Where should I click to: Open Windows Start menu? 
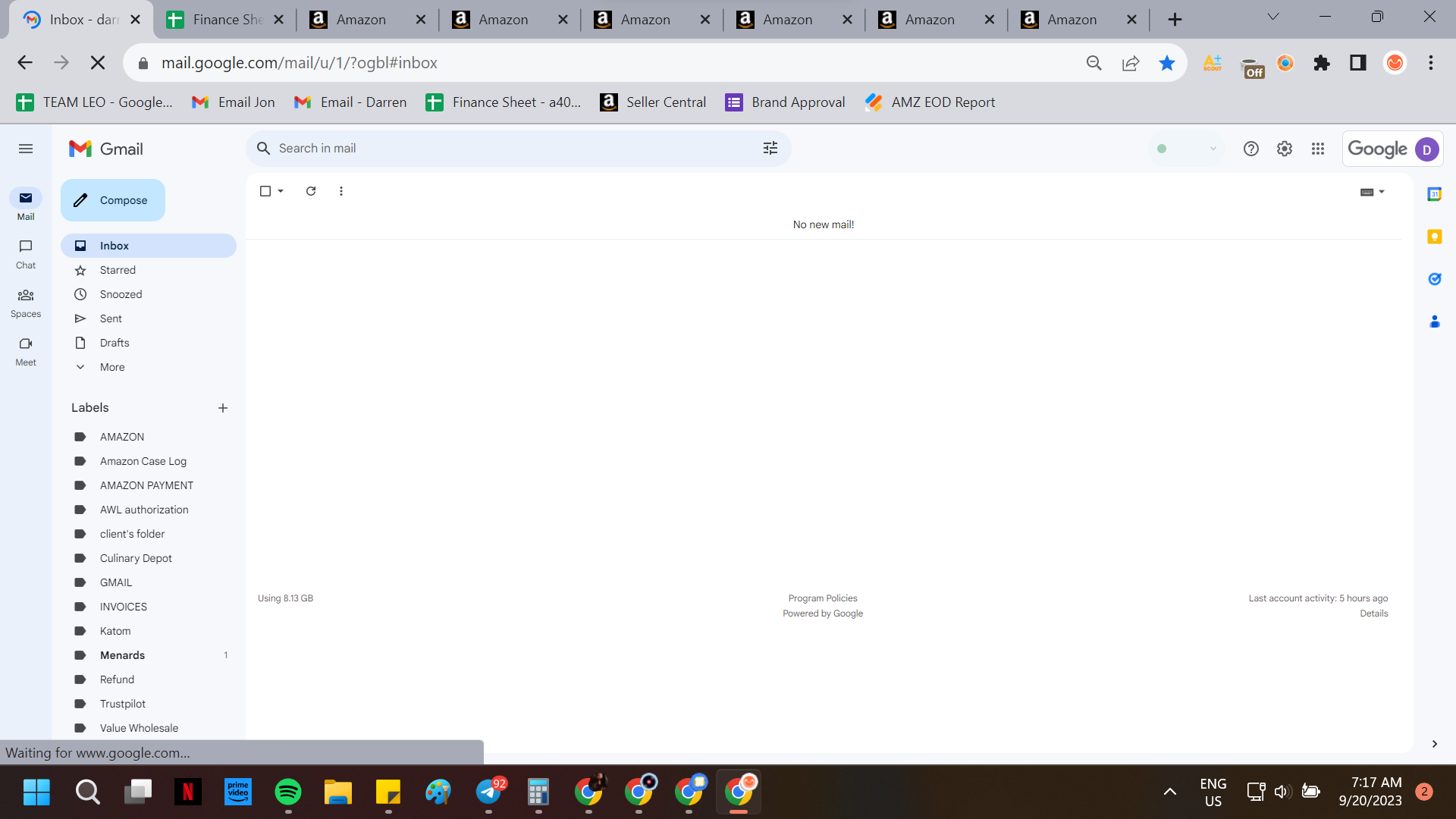click(x=36, y=792)
